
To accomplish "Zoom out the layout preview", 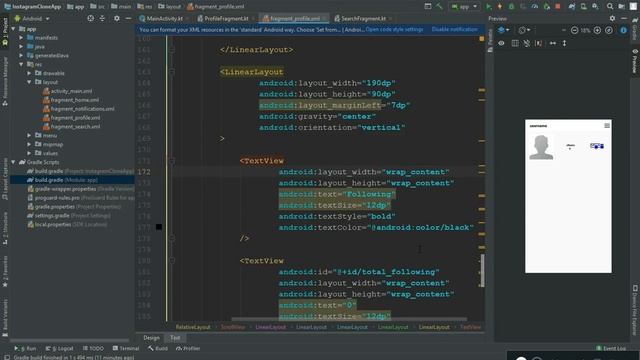I will click(574, 30).
